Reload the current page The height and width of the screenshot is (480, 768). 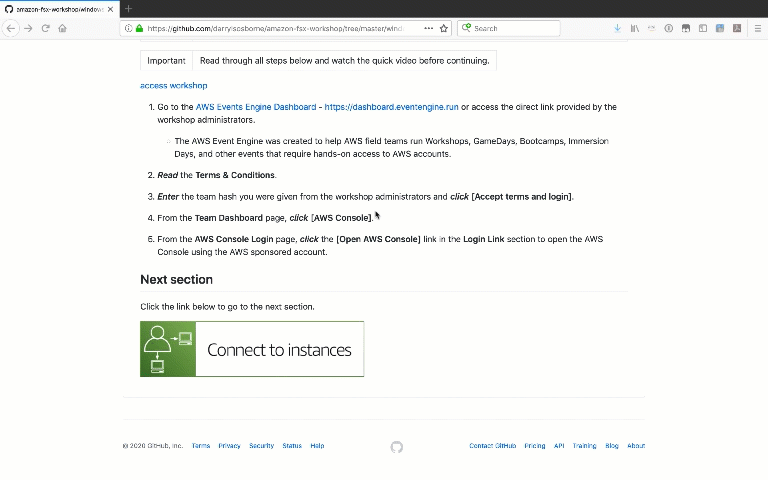tap(46, 28)
